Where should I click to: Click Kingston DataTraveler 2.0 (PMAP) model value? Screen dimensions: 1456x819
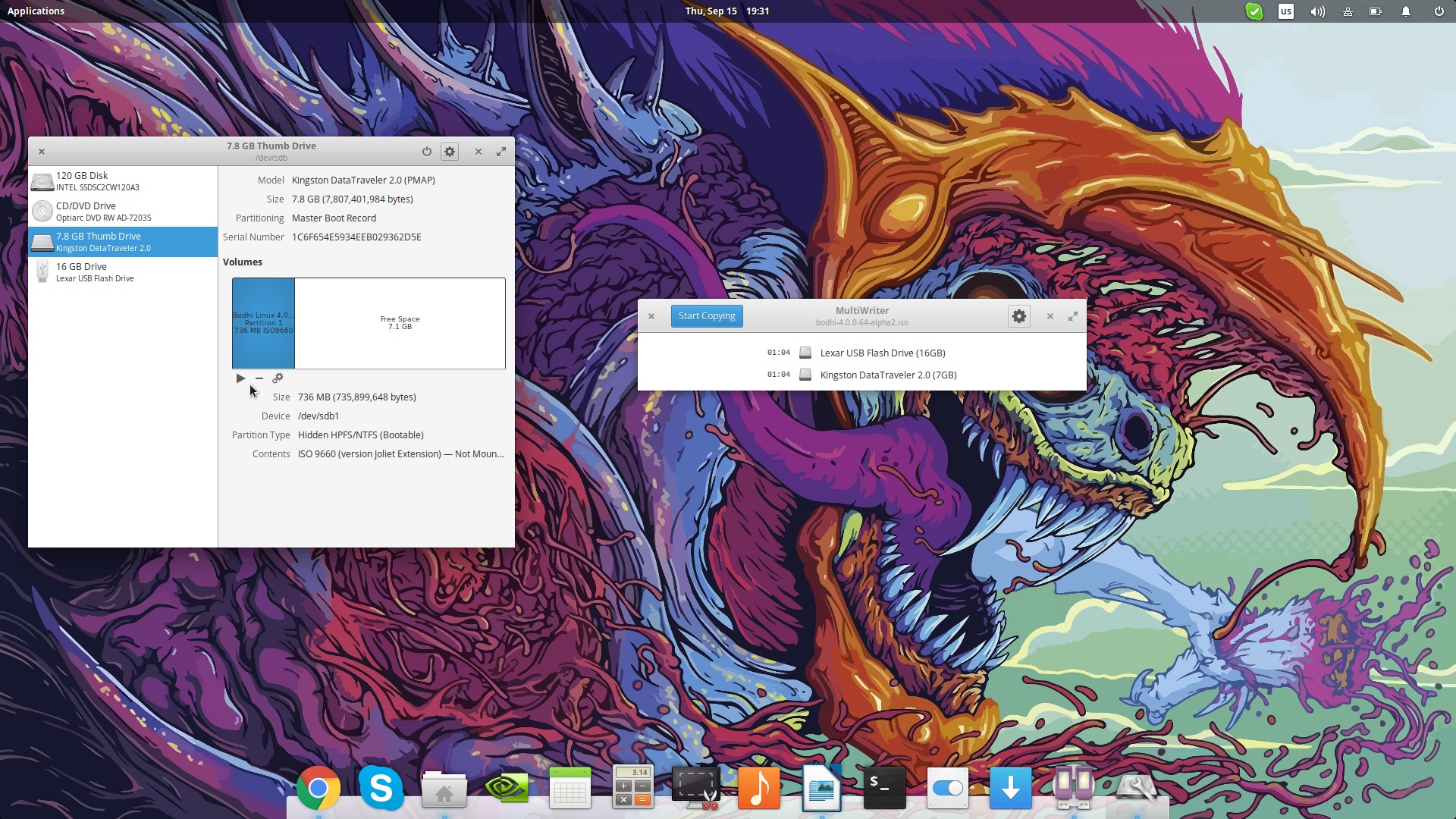pos(363,180)
